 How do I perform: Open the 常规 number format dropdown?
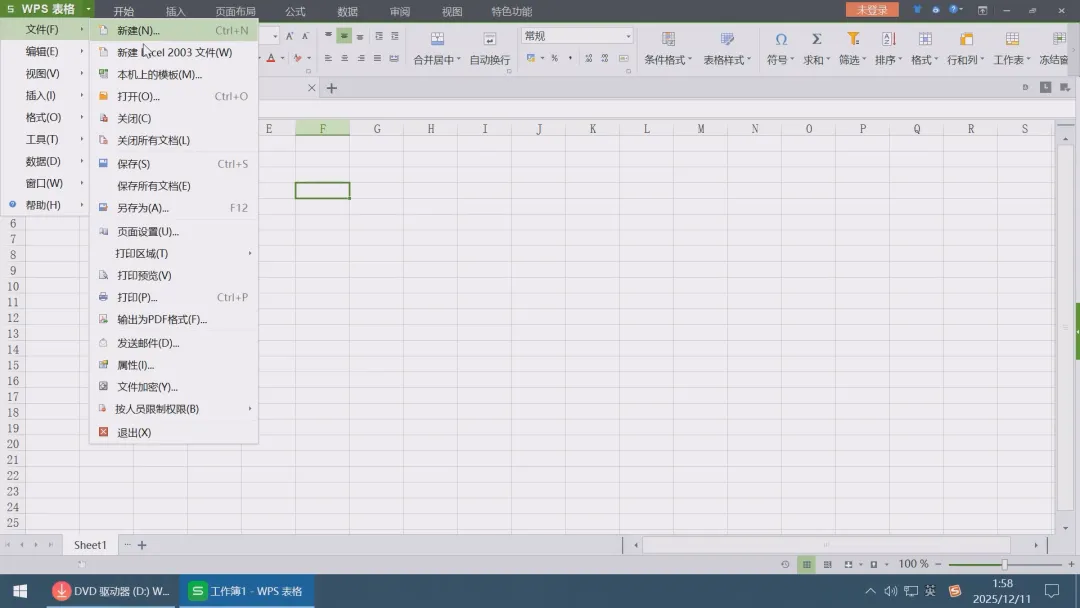[628, 36]
